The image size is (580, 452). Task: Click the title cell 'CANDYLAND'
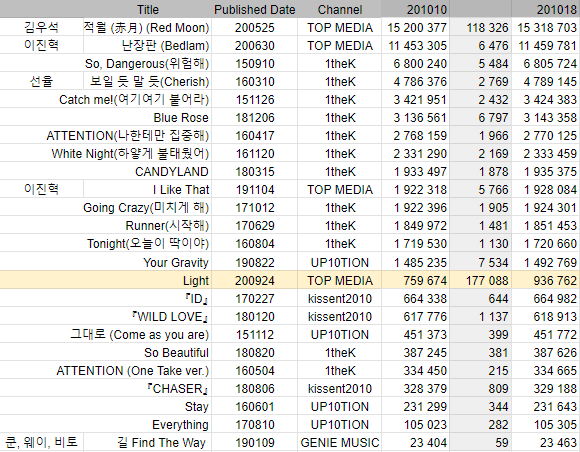[x=172, y=172]
